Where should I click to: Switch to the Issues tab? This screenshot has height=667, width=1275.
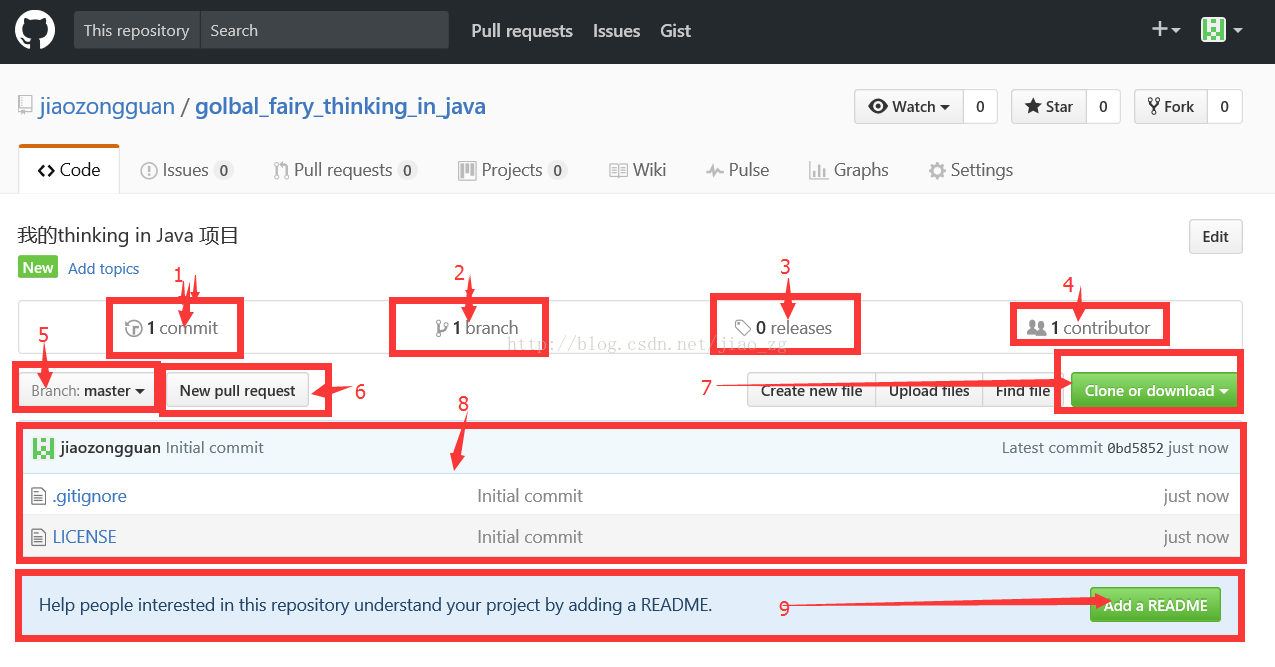(x=186, y=170)
